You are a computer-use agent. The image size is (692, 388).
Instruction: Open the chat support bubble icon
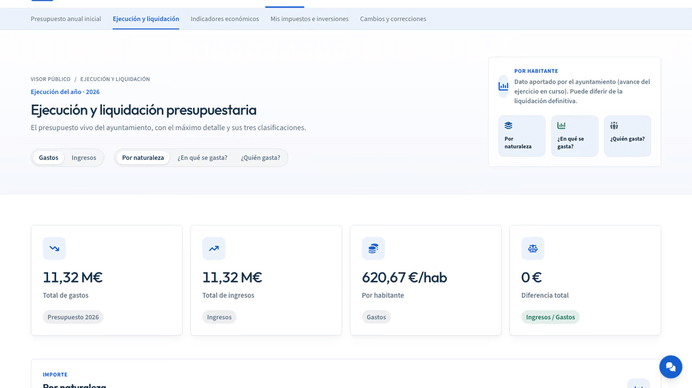670,367
